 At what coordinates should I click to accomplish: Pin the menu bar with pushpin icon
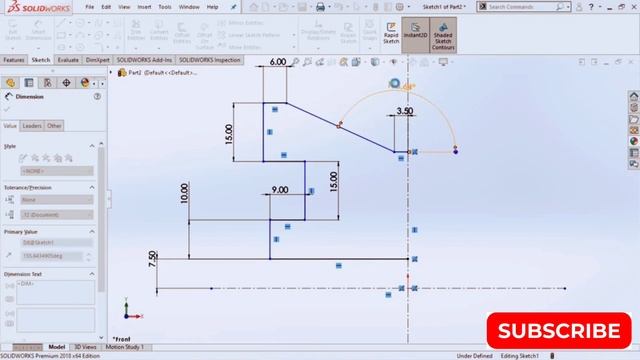click(x=233, y=7)
